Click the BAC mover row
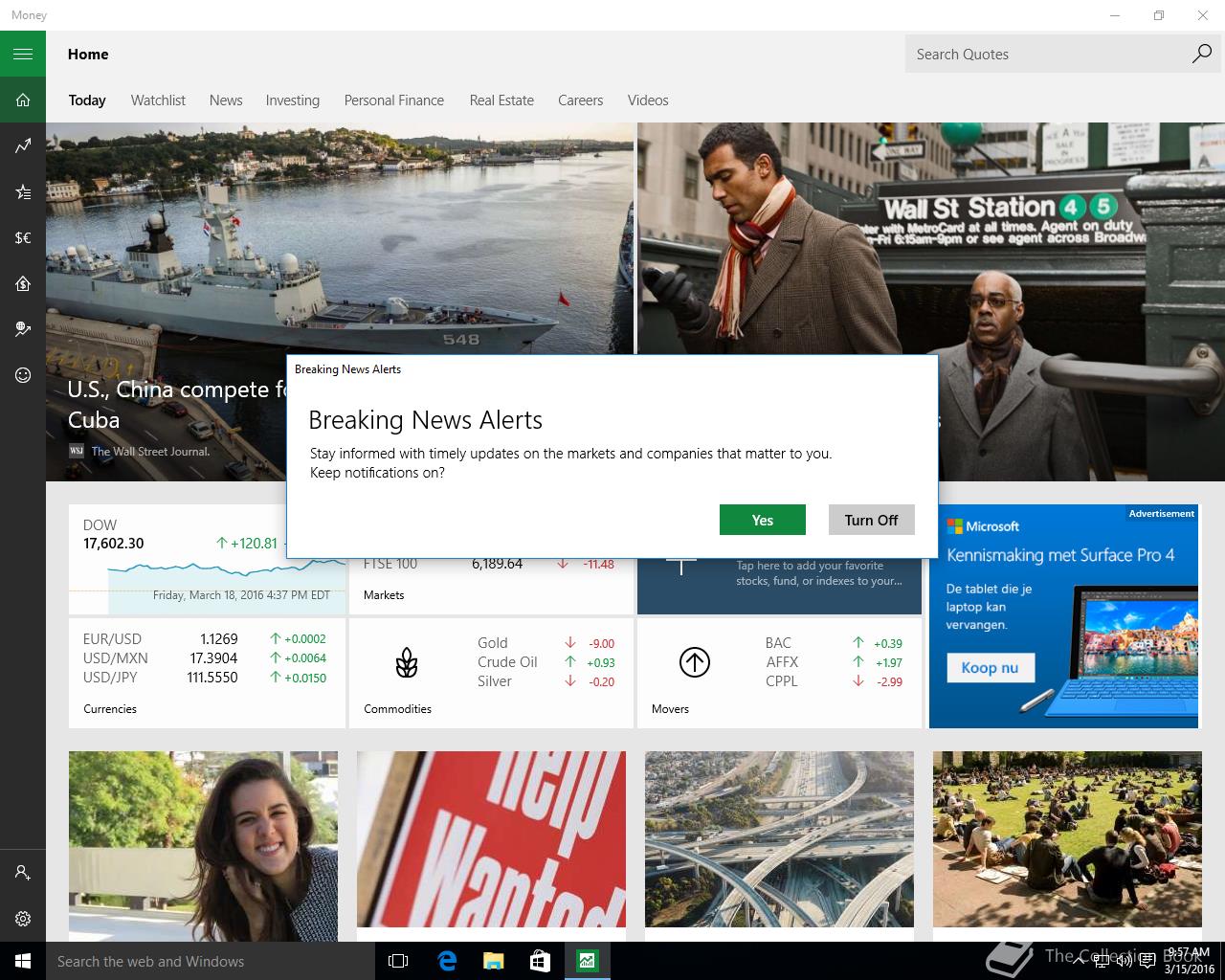1225x980 pixels. [834, 643]
